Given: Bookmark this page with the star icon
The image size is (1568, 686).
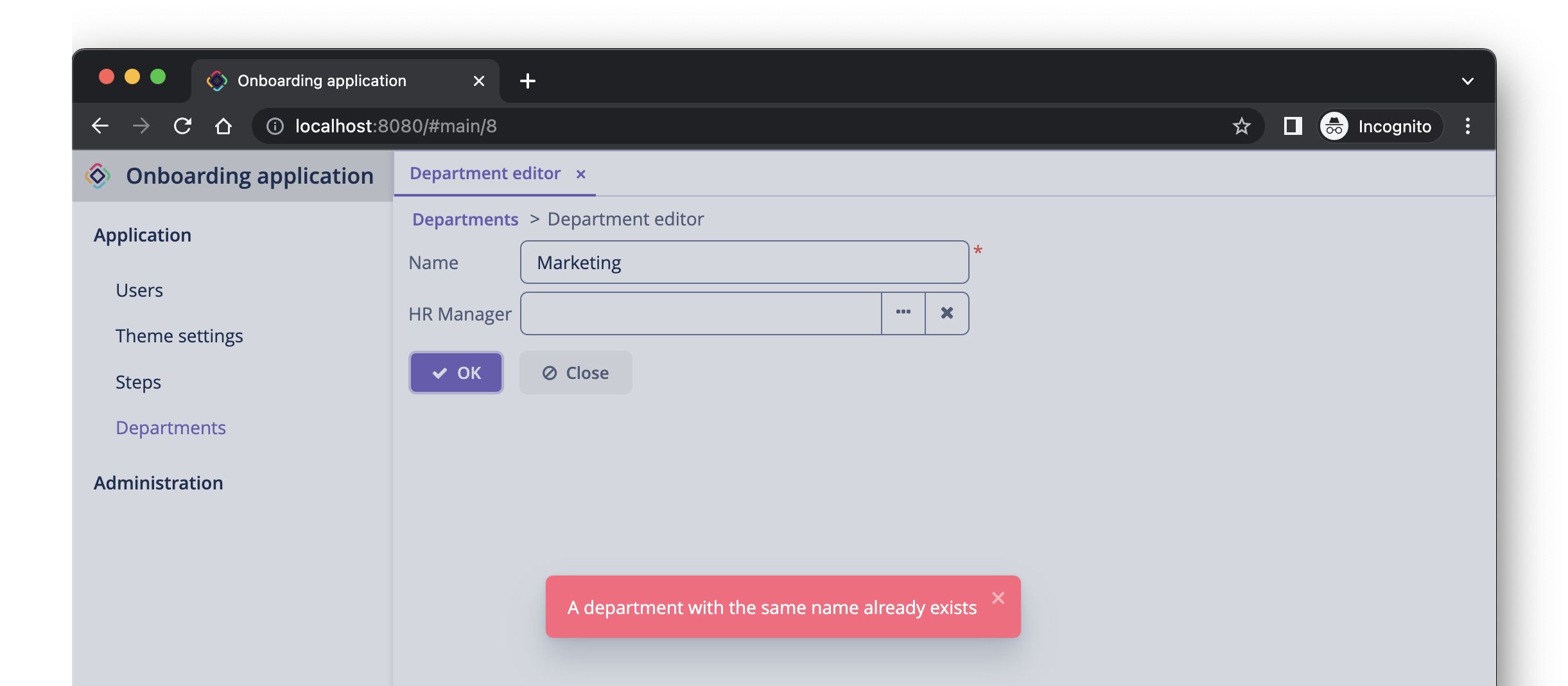Looking at the screenshot, I should 1241,126.
